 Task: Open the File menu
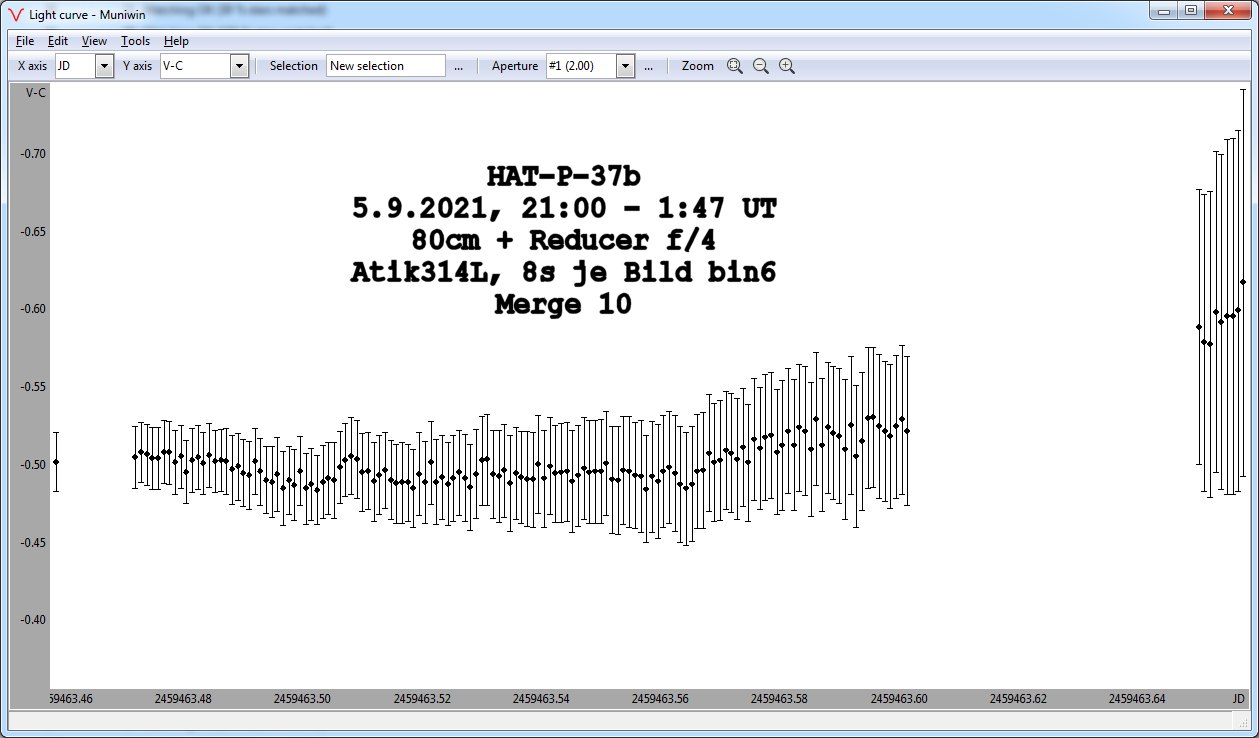tap(25, 41)
